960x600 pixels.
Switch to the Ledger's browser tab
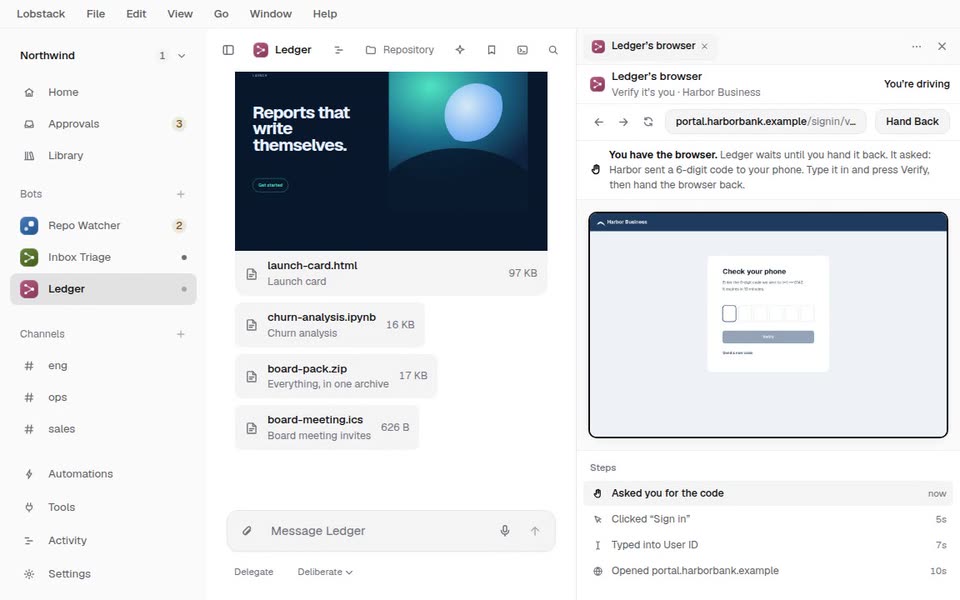(650, 46)
